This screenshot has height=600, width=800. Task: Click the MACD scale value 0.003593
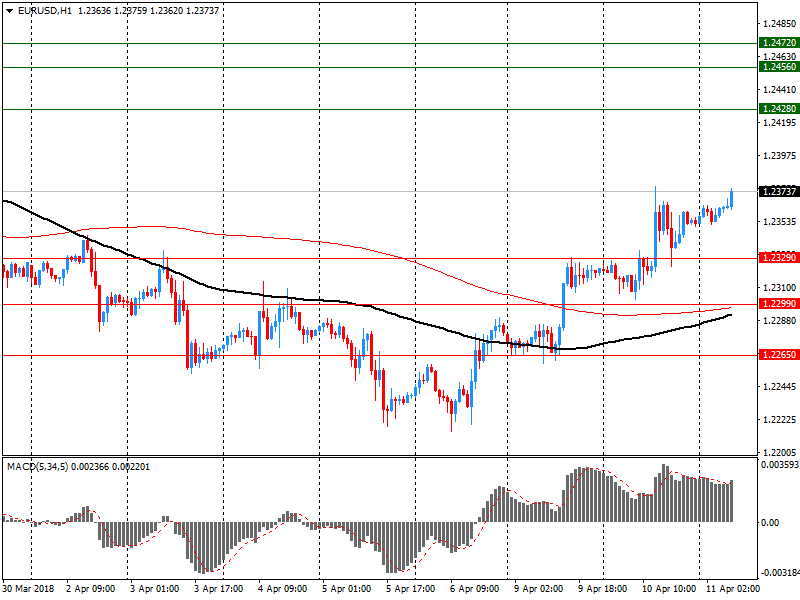click(780, 465)
